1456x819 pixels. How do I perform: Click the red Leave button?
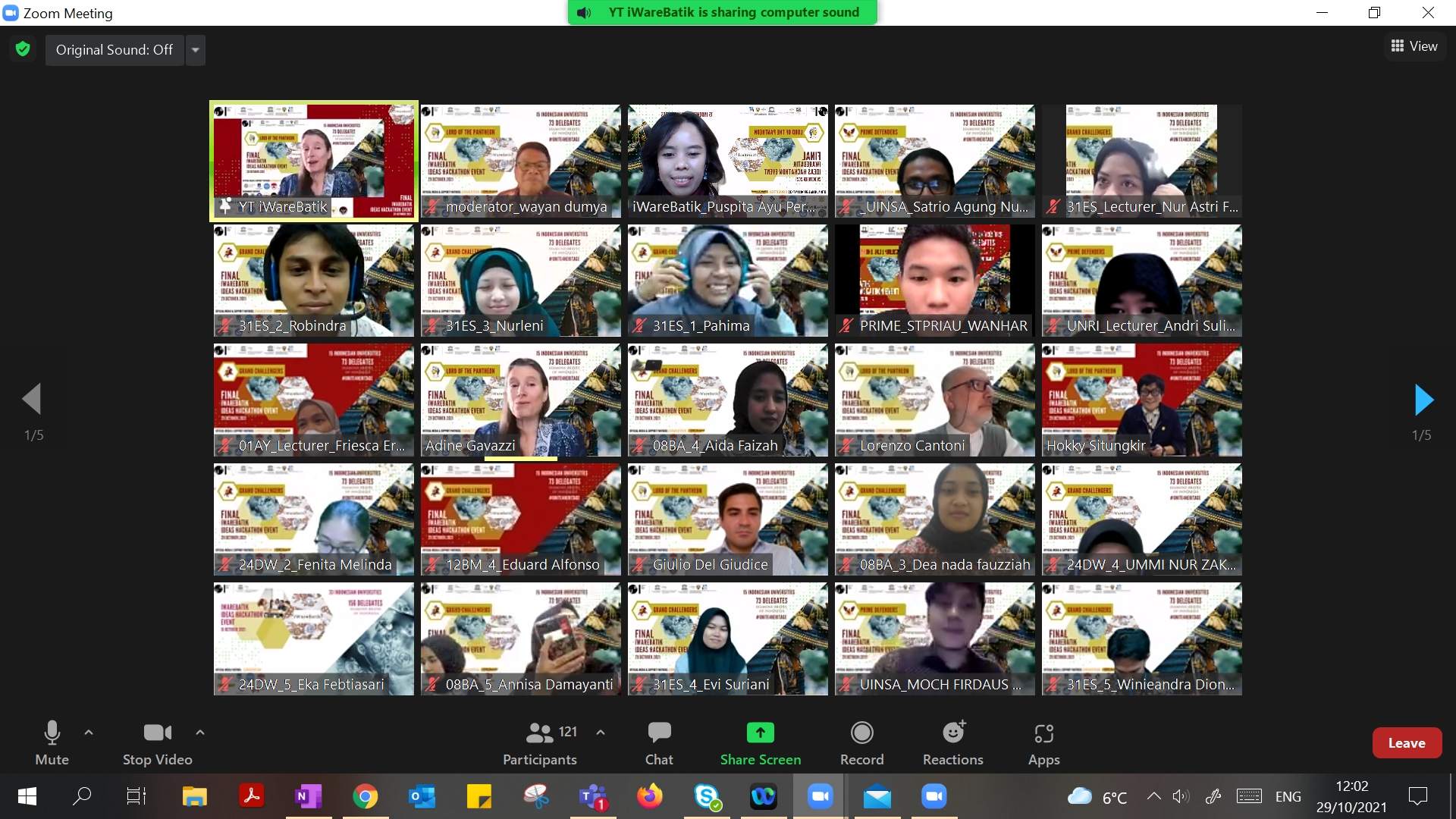[1406, 743]
